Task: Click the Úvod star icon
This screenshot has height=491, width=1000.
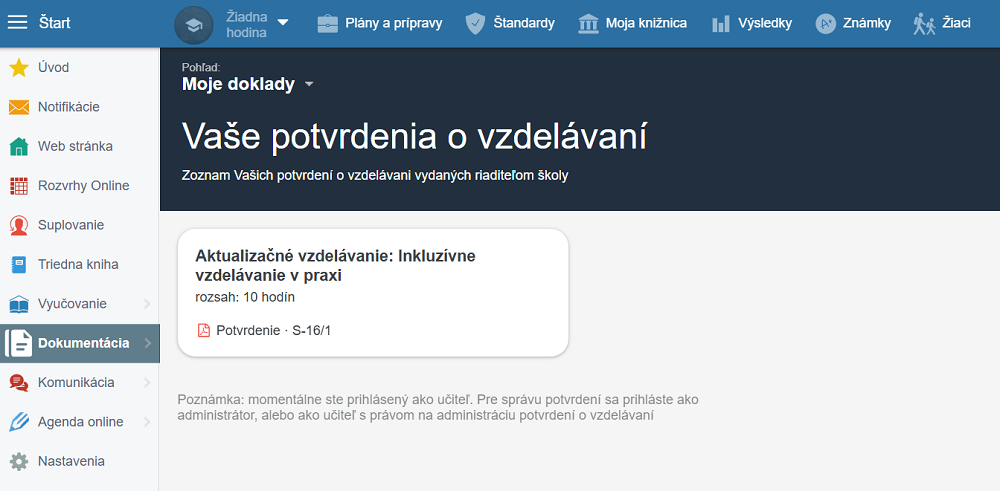Action: 18,68
